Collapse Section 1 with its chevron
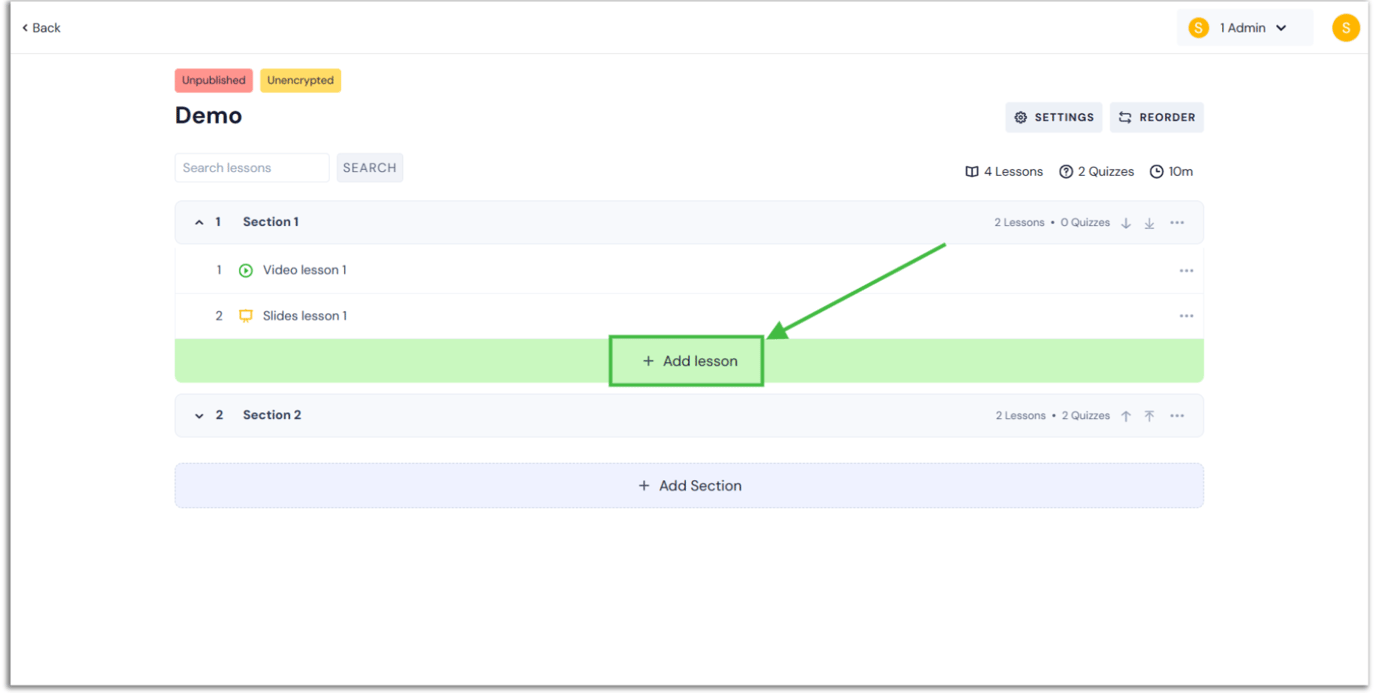Viewport: 1376px width, 693px height. coord(198,222)
